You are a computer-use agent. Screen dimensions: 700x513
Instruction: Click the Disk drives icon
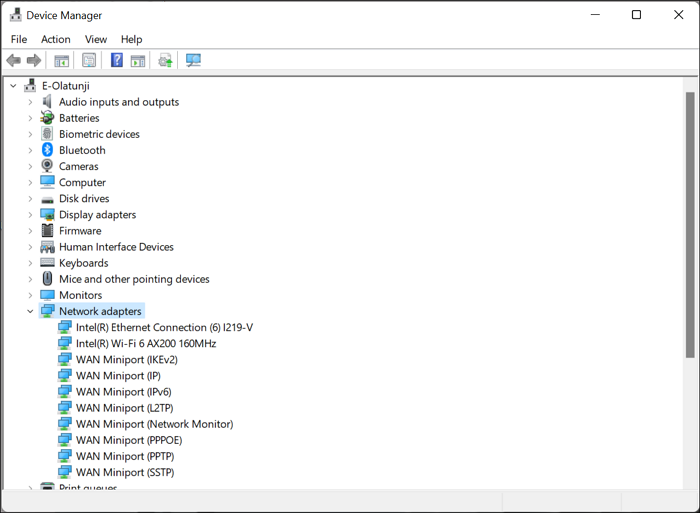click(x=47, y=199)
